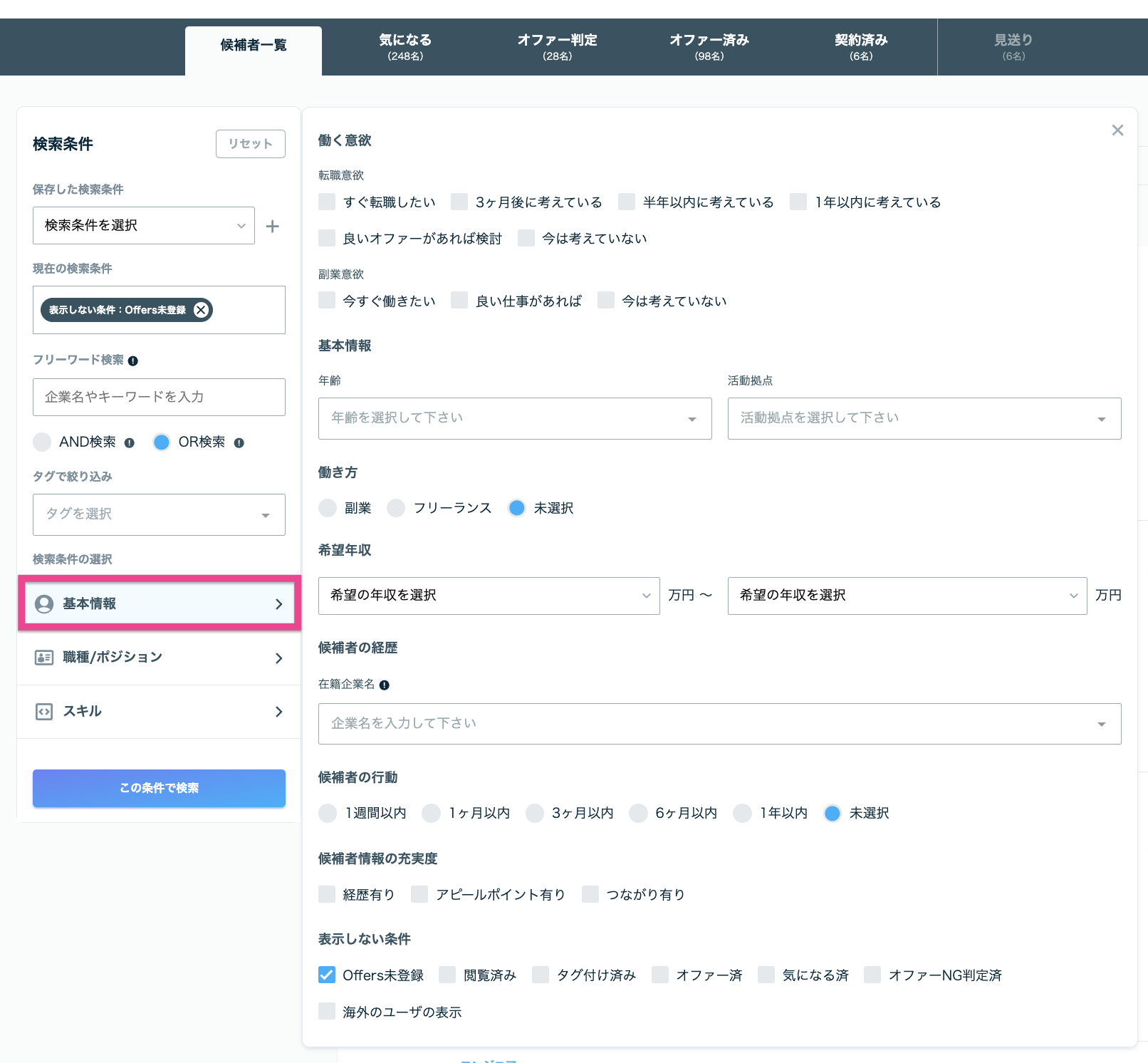The height and width of the screenshot is (1063, 1148).
Task: Click the 職種/ポジション card icon
Action: [44, 658]
